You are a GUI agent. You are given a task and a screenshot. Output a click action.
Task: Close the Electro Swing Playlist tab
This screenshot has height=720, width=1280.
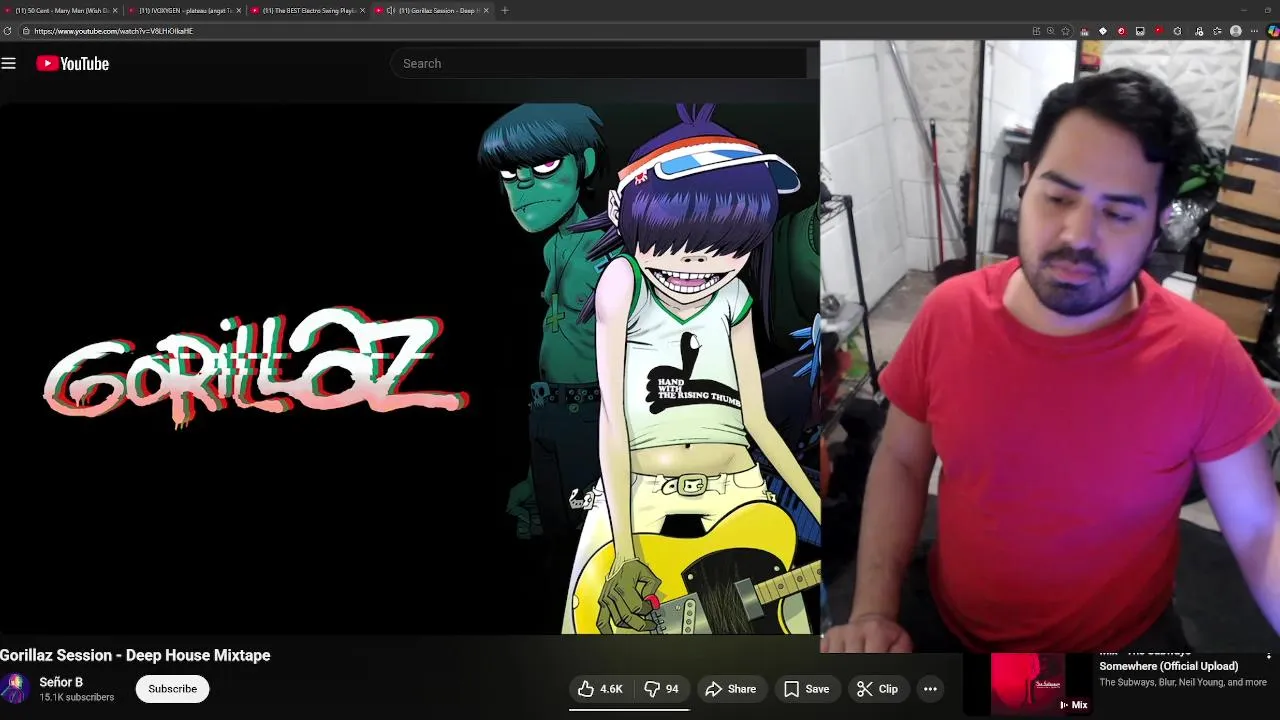pyautogui.click(x=362, y=10)
